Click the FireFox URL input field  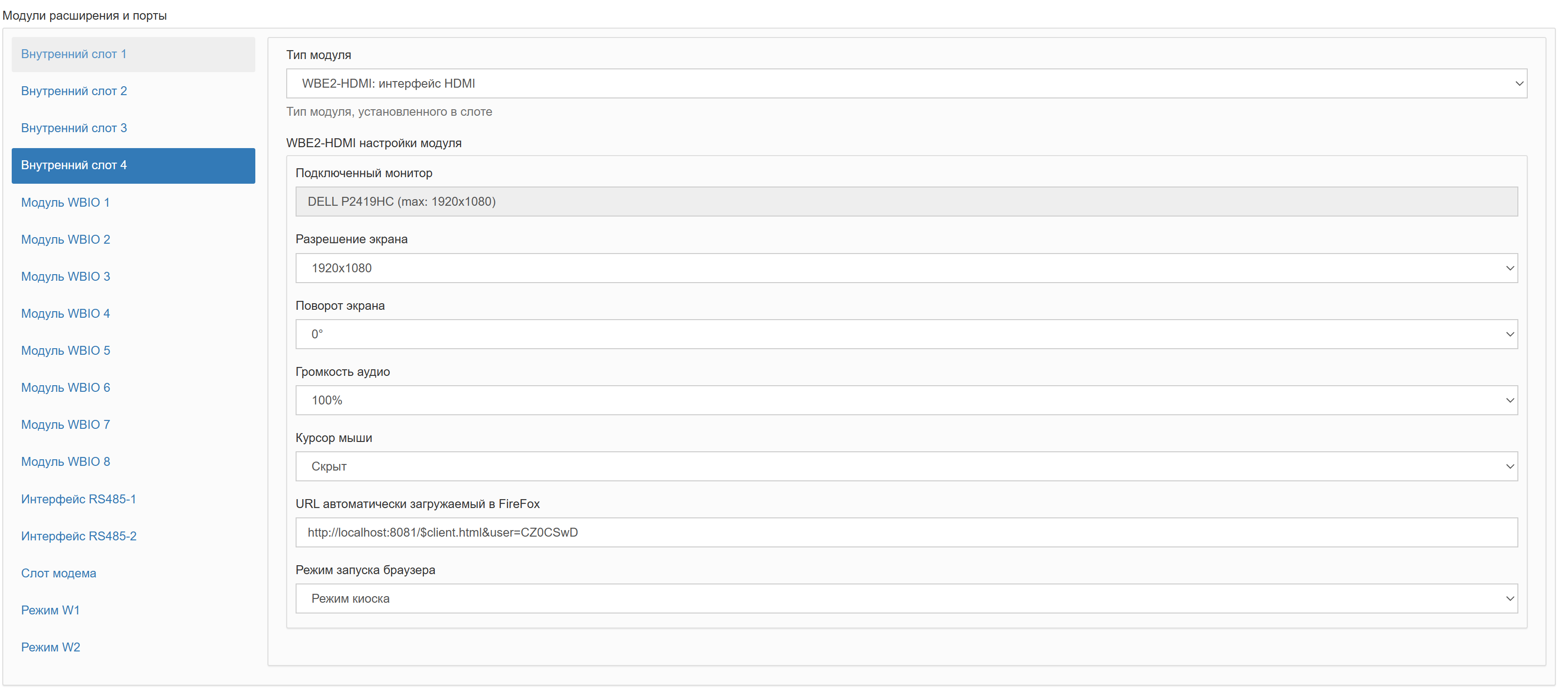tap(906, 533)
